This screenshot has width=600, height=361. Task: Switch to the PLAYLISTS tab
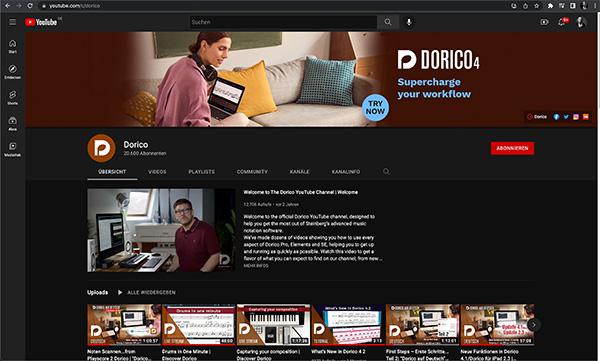(x=202, y=172)
